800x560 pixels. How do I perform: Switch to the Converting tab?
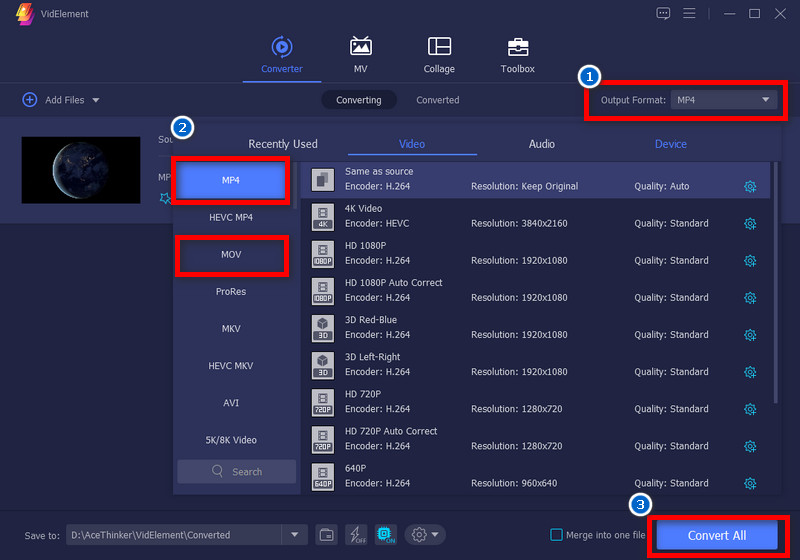(359, 100)
